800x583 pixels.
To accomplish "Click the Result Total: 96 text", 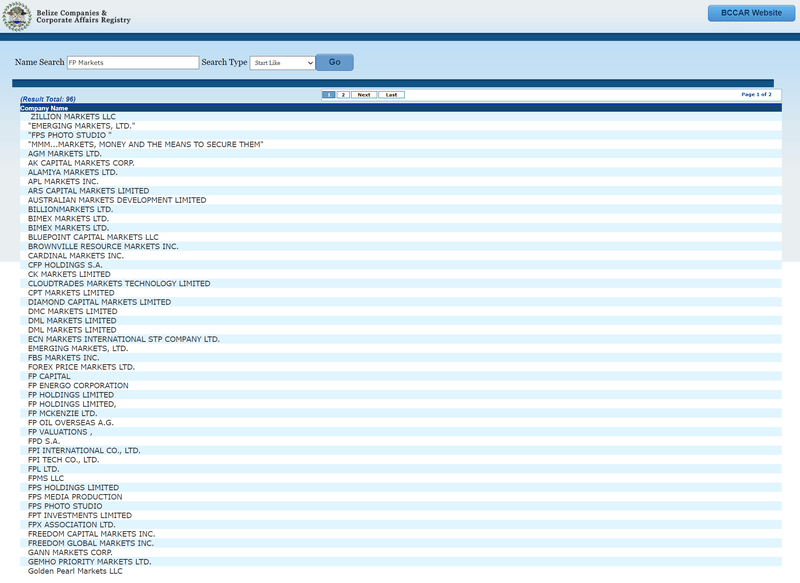I will click(x=48, y=99).
